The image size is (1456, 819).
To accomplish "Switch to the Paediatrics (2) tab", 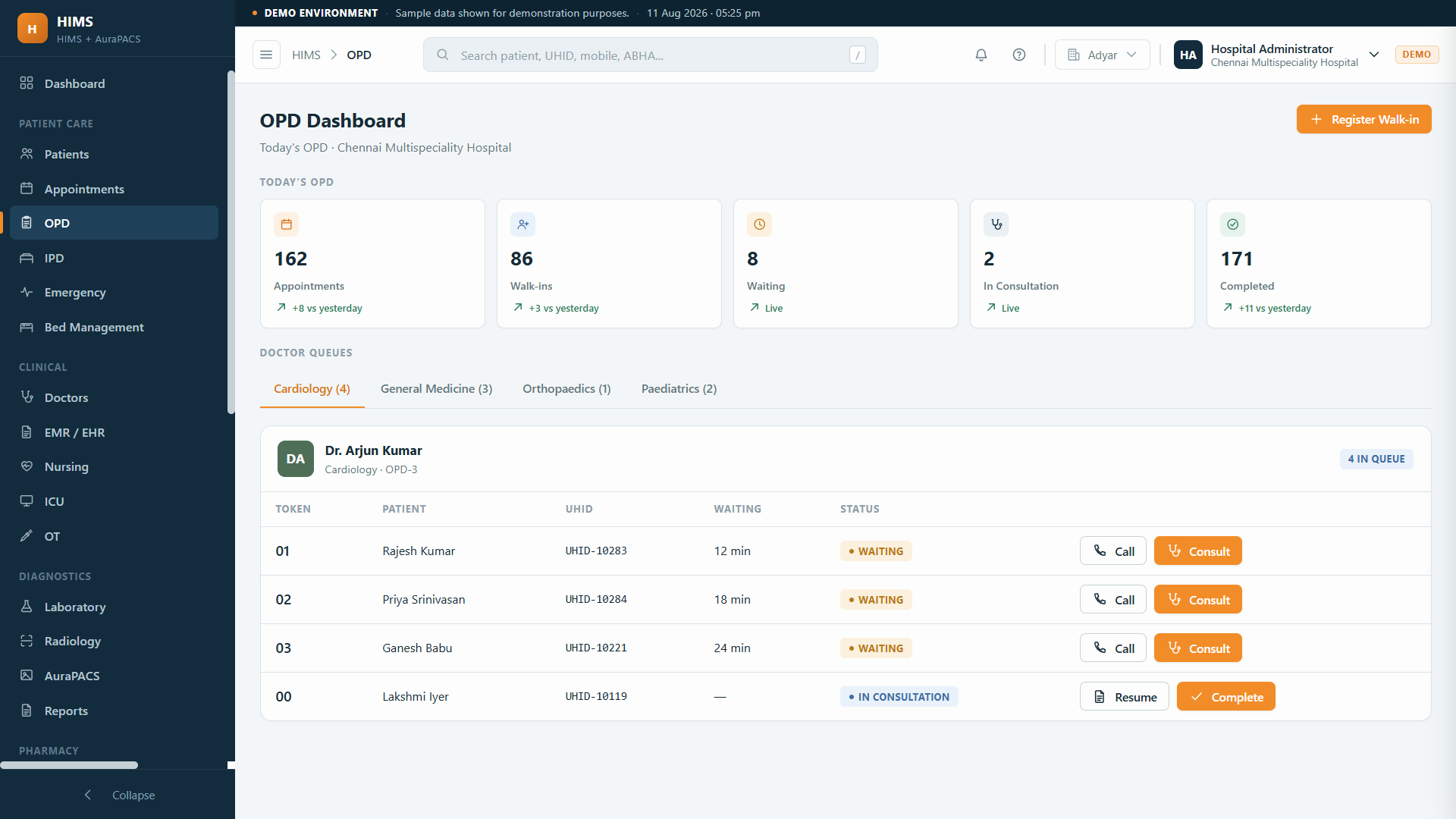I will tap(679, 388).
